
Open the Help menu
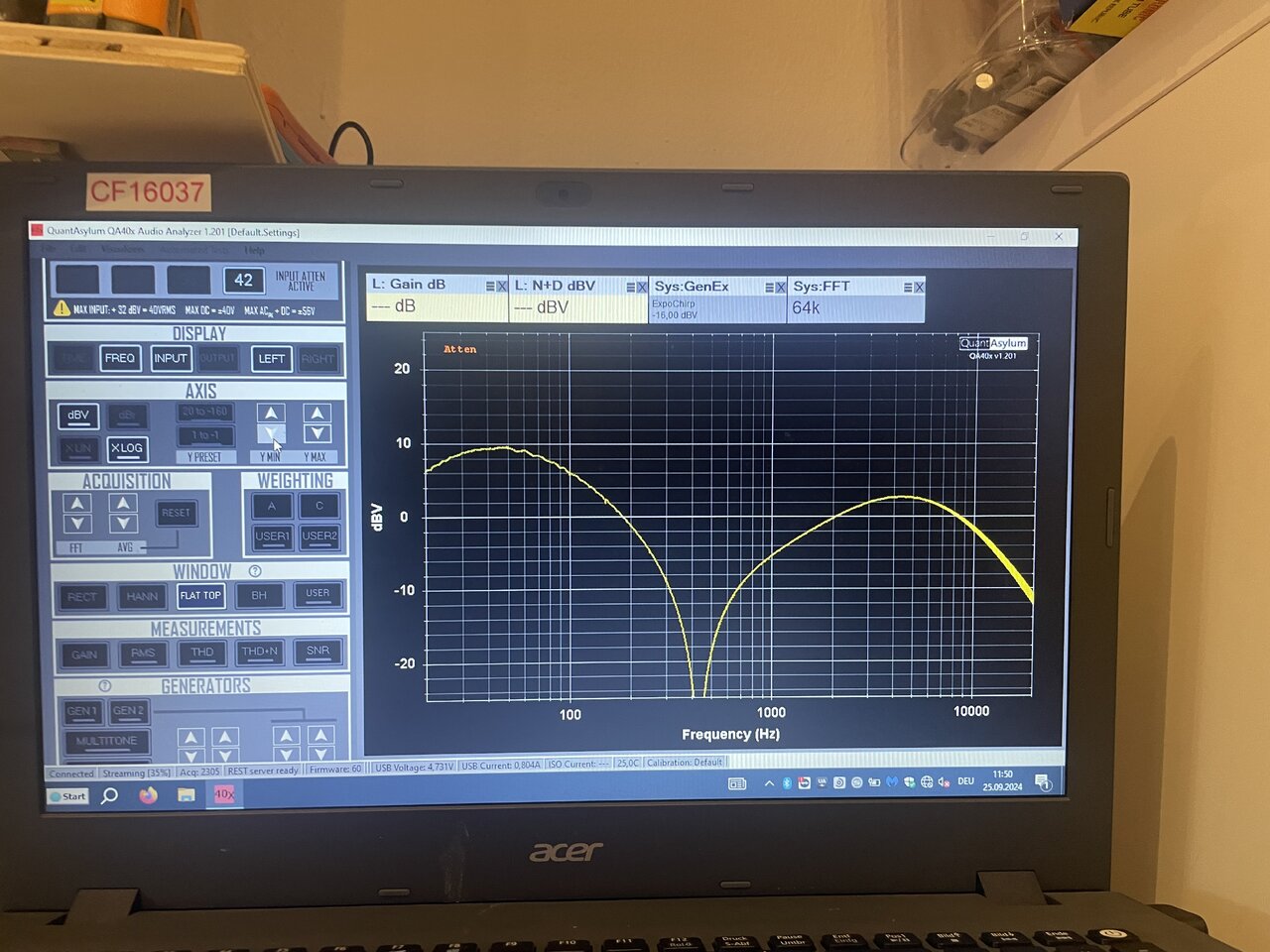255,250
